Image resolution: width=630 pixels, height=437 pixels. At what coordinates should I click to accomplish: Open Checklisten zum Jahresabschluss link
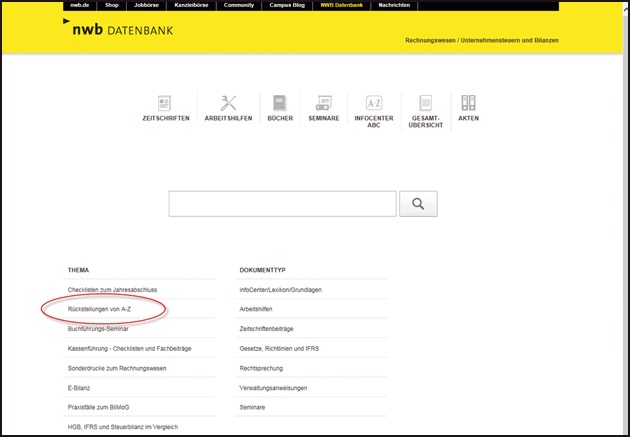(x=112, y=289)
